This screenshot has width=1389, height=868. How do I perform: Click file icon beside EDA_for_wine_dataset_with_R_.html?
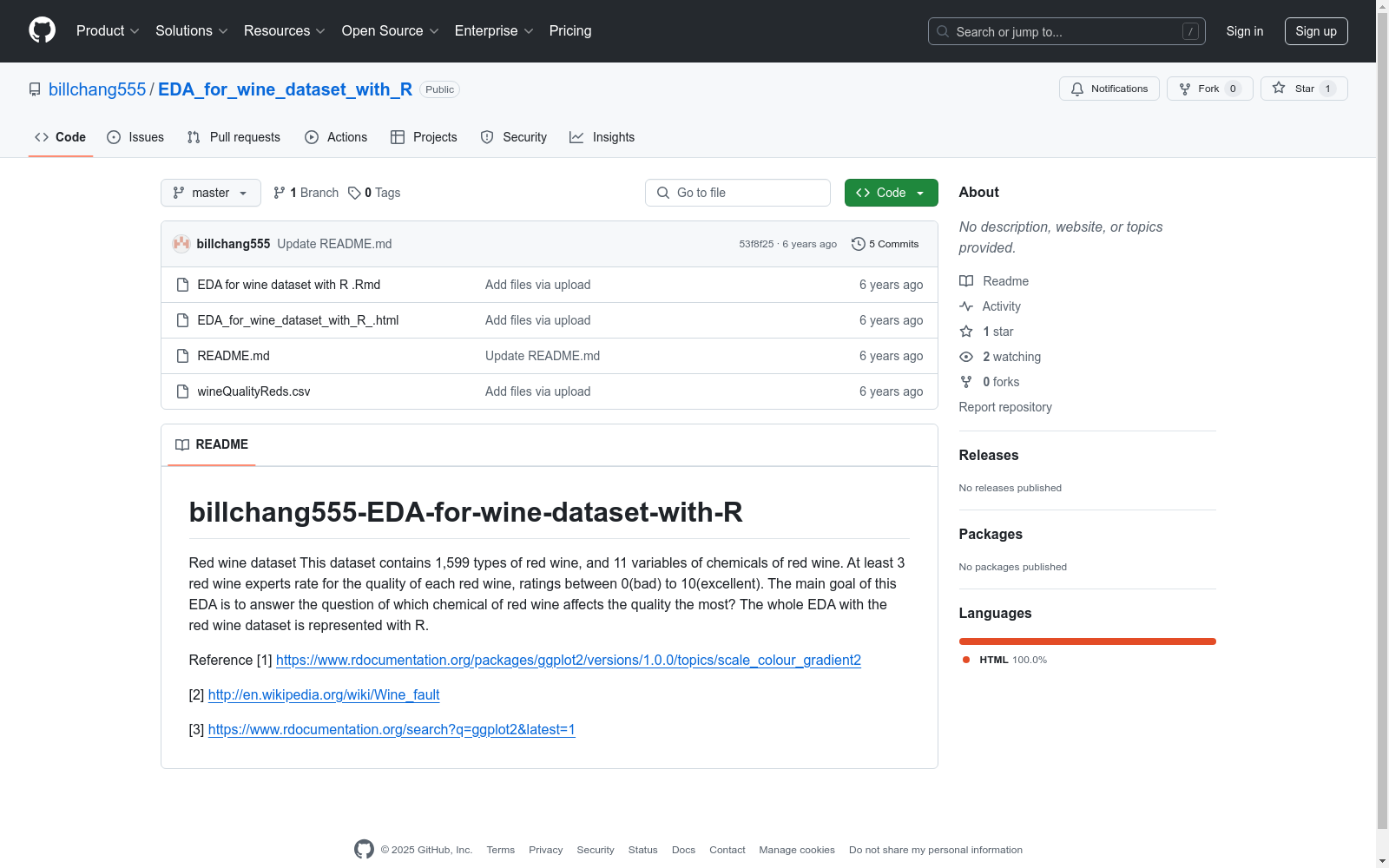click(x=182, y=320)
